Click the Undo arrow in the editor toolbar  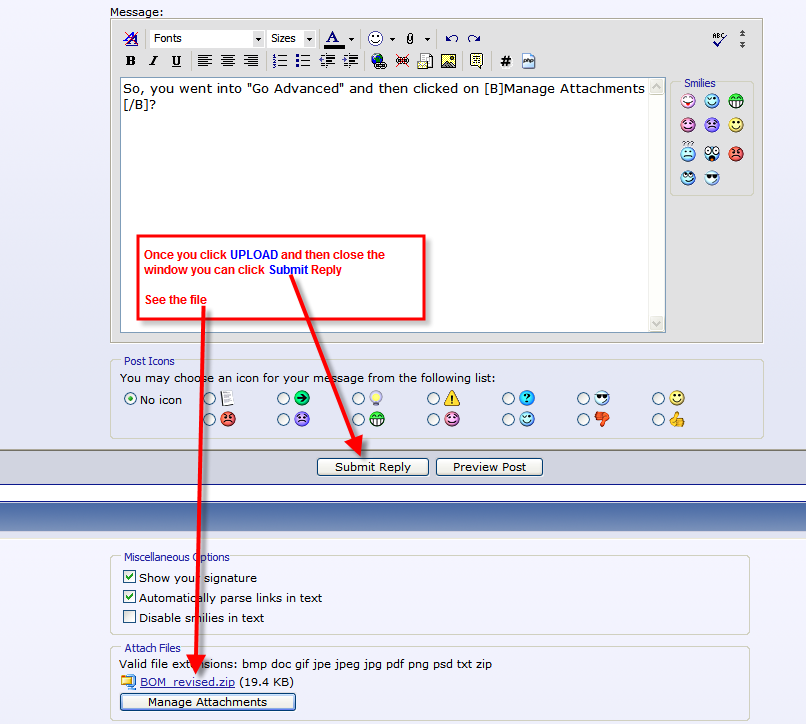[452, 38]
